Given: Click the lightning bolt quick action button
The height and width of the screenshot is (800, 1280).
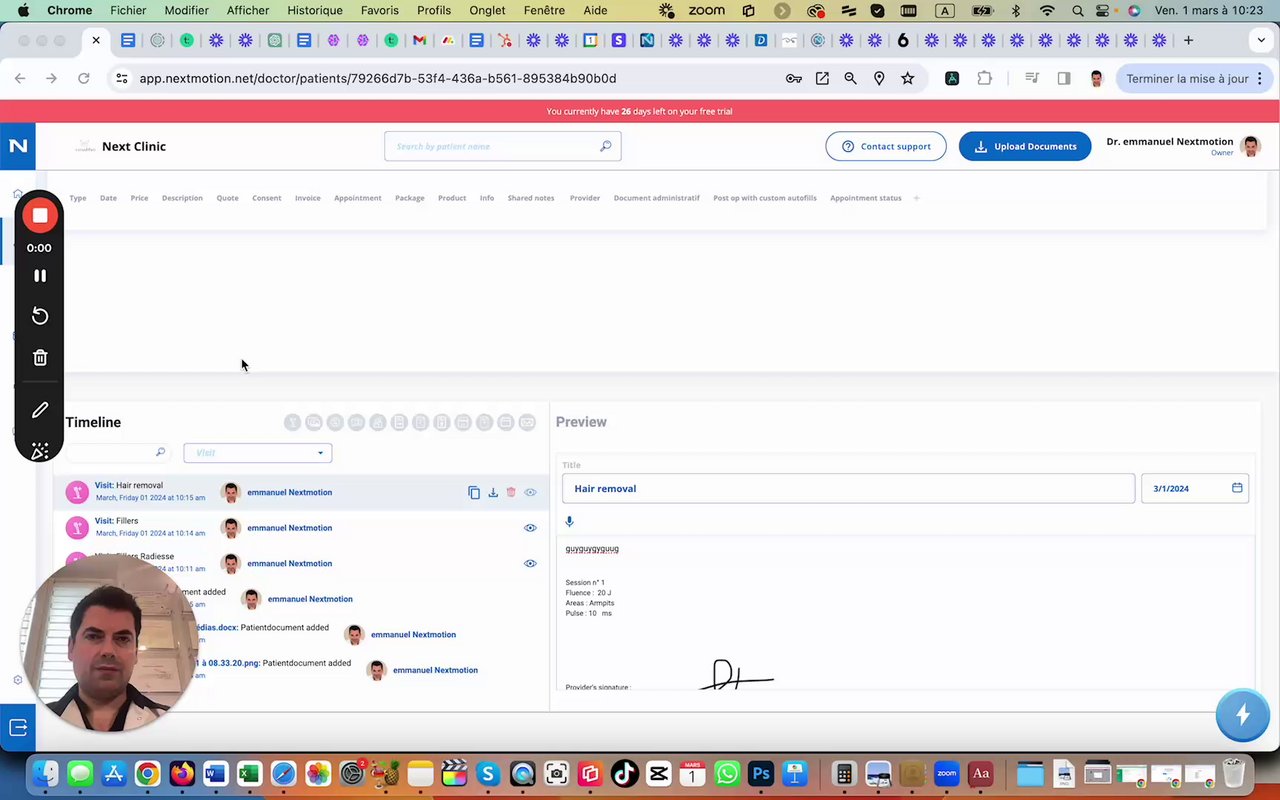Looking at the screenshot, I should 1243,715.
